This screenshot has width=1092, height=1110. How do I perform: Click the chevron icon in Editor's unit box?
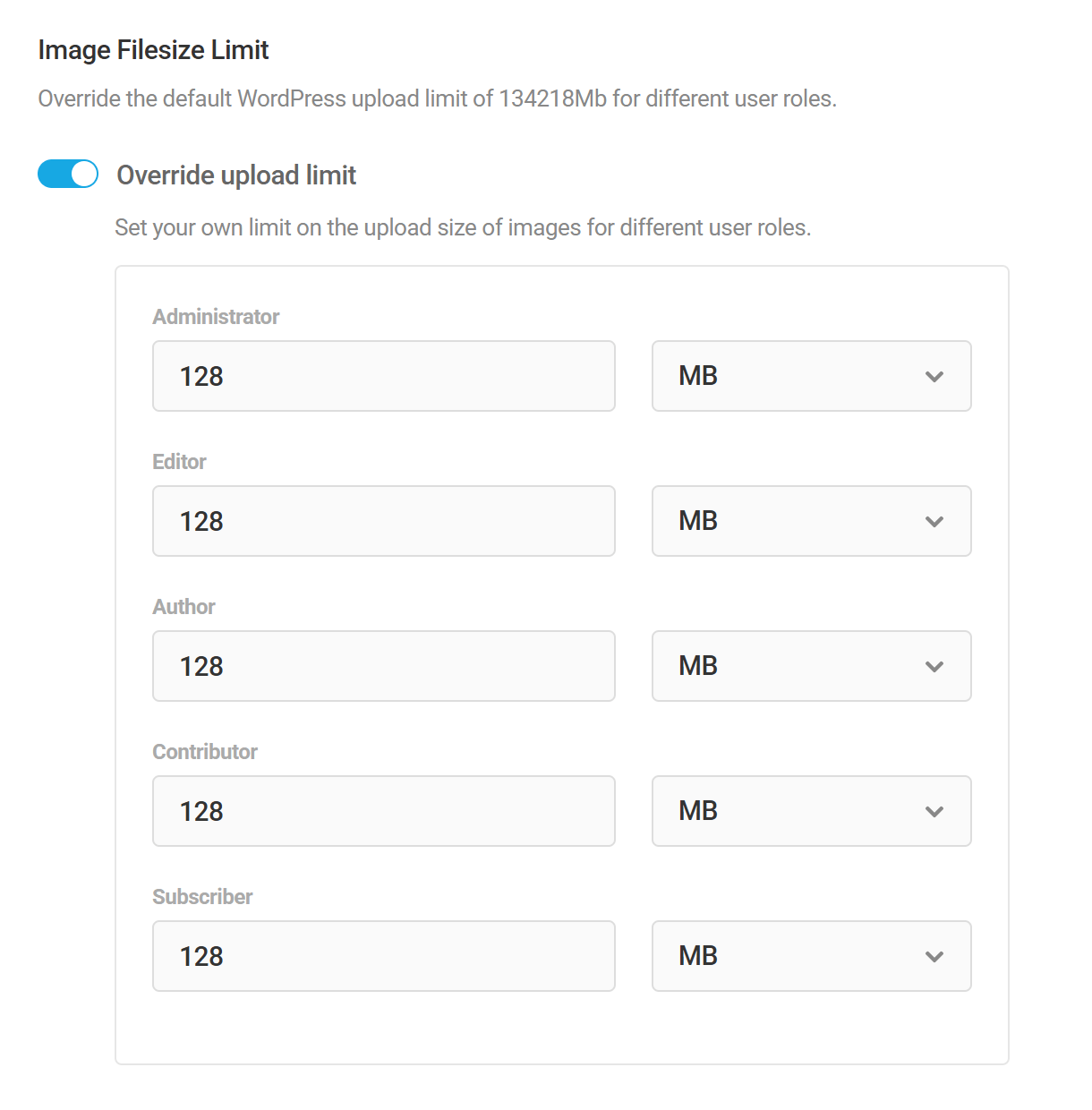coord(934,522)
